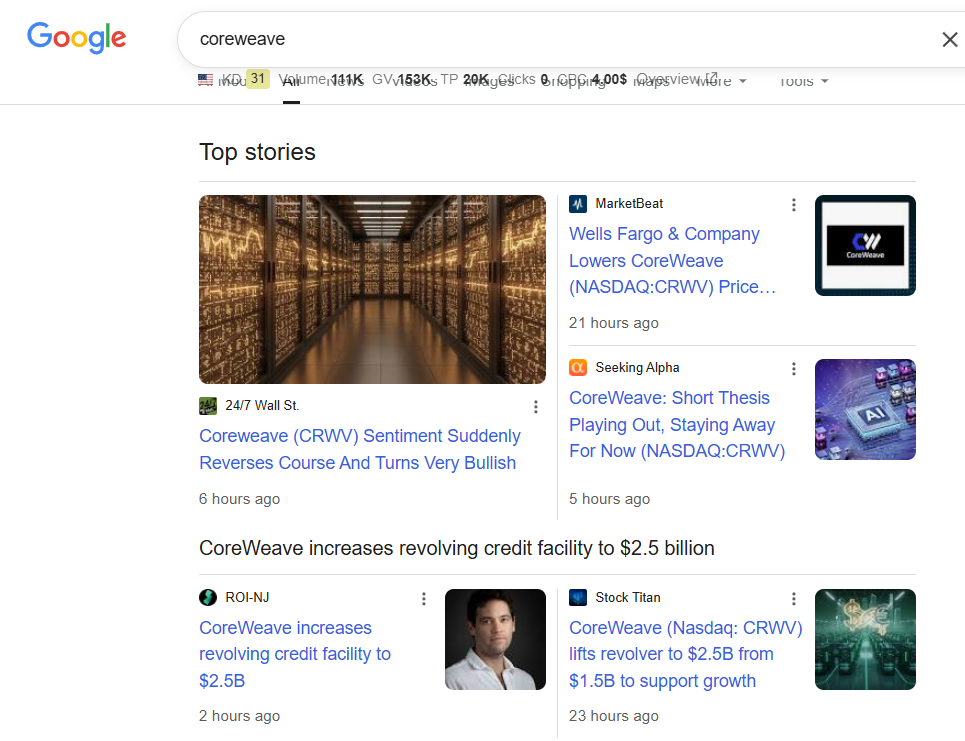Screen dimensions: 965x741
Task: Click the '2 hours ago' timestamp
Action: coord(239,716)
